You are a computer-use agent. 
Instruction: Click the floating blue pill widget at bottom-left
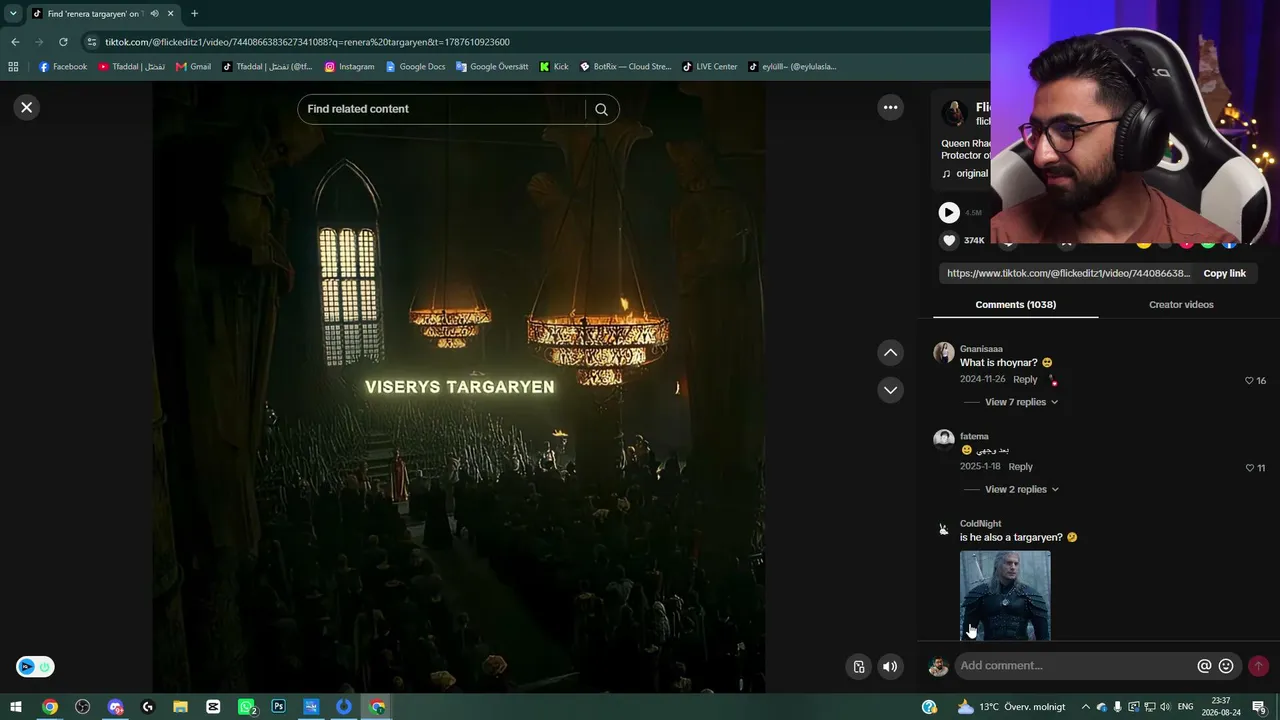[35, 667]
